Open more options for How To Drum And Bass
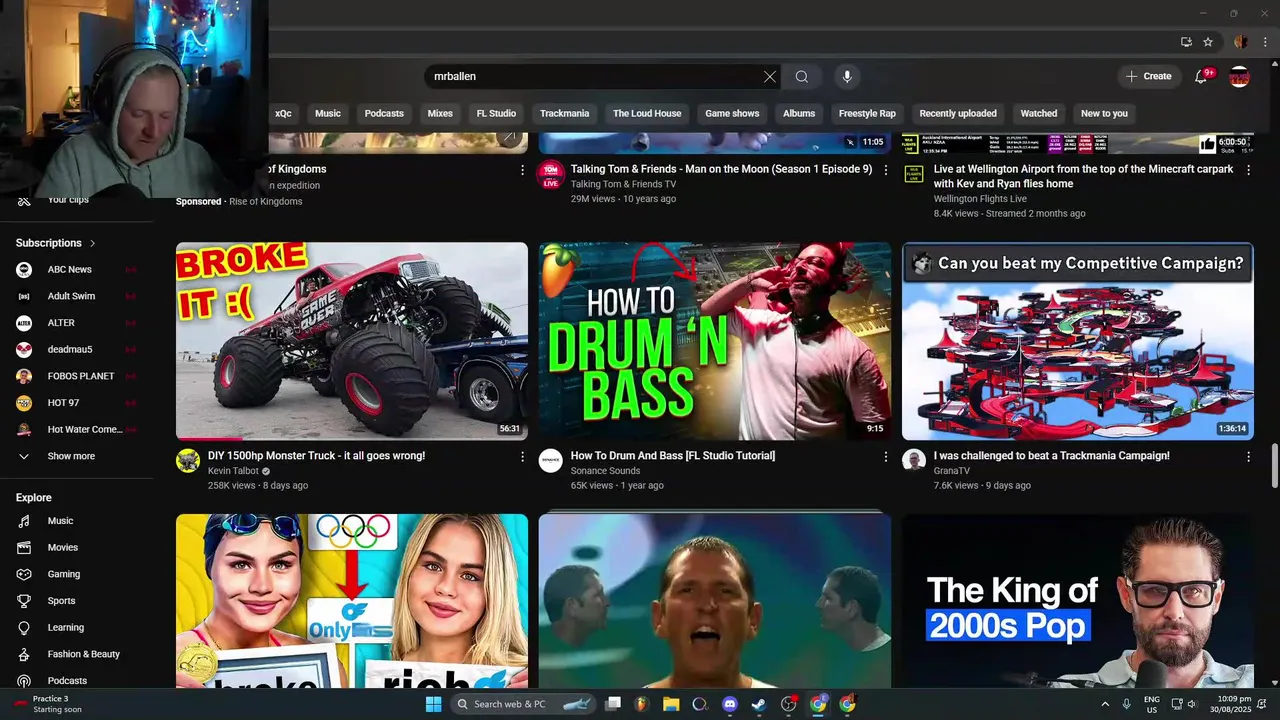The image size is (1280, 720). pos(885,456)
